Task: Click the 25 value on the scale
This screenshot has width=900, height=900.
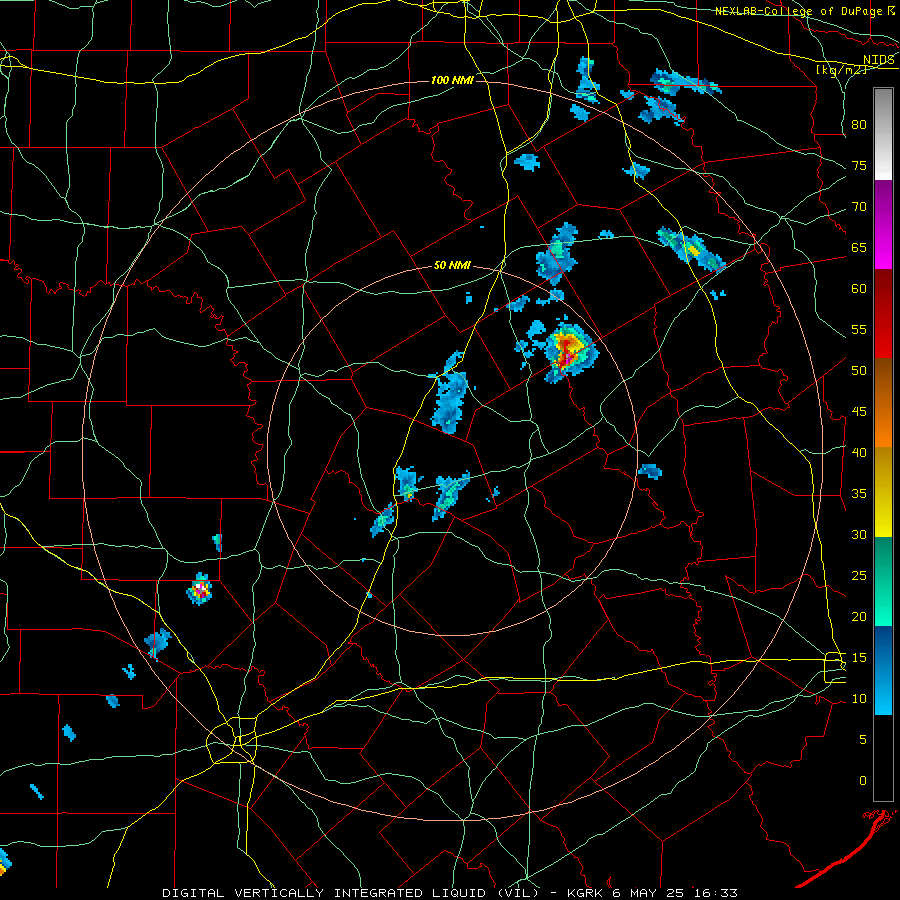Action: point(859,575)
